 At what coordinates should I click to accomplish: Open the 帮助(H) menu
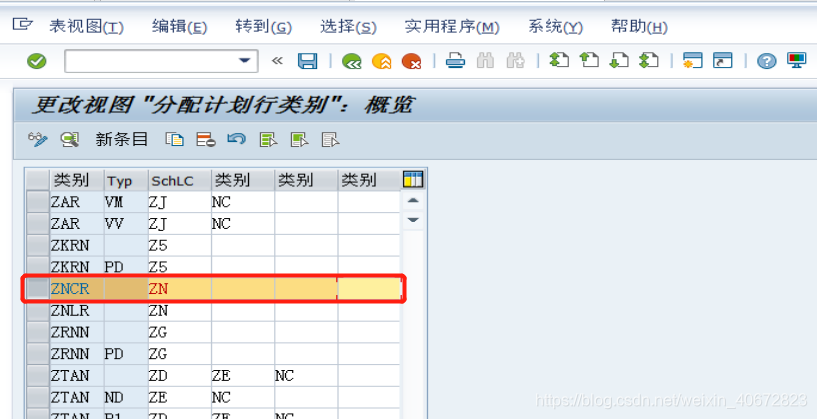[639, 26]
